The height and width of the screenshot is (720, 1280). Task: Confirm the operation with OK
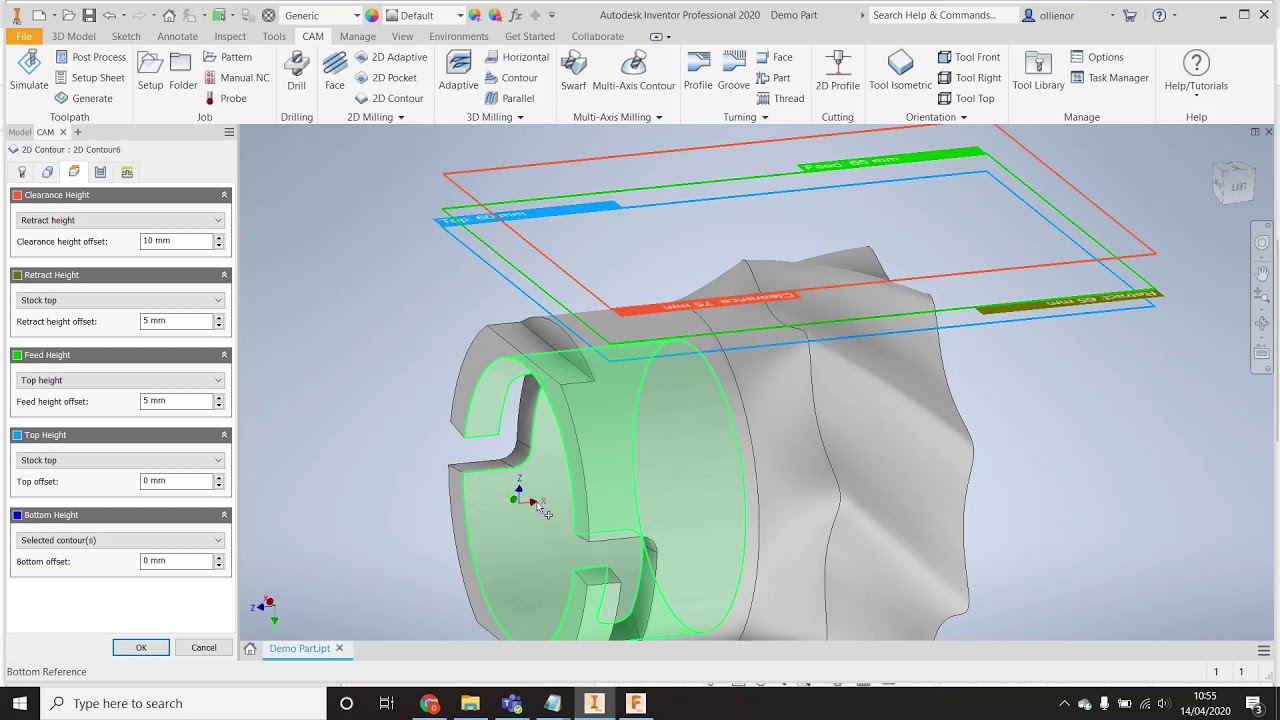[x=141, y=648]
